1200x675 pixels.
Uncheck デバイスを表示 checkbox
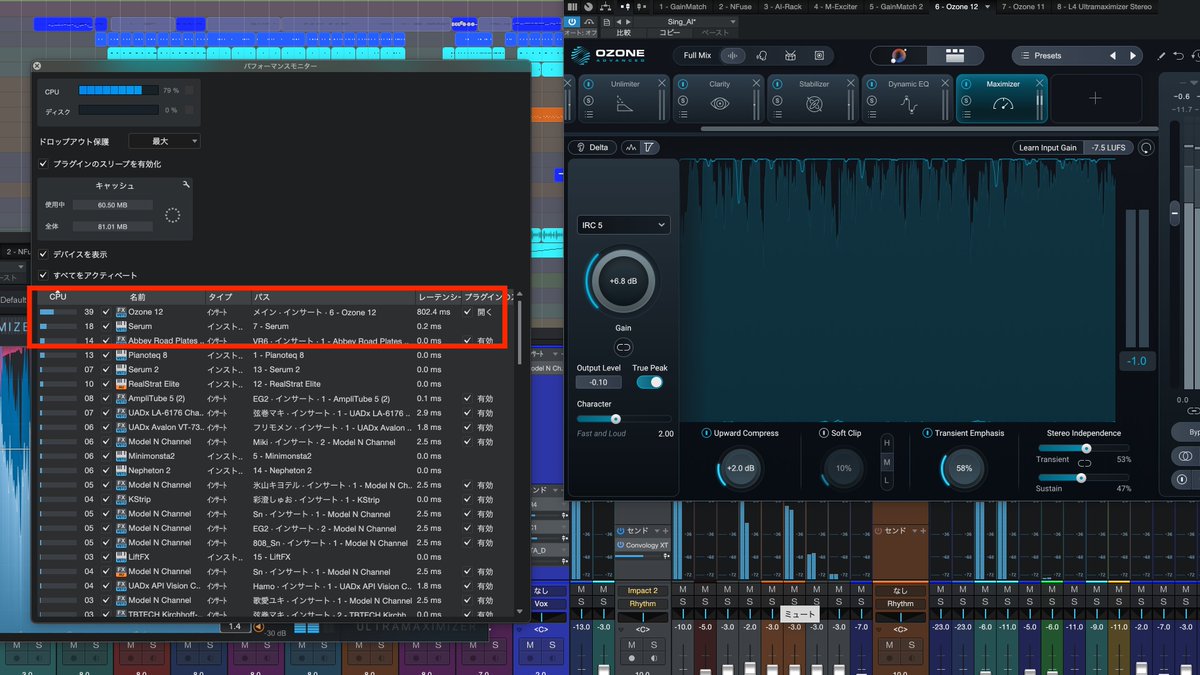click(43, 255)
